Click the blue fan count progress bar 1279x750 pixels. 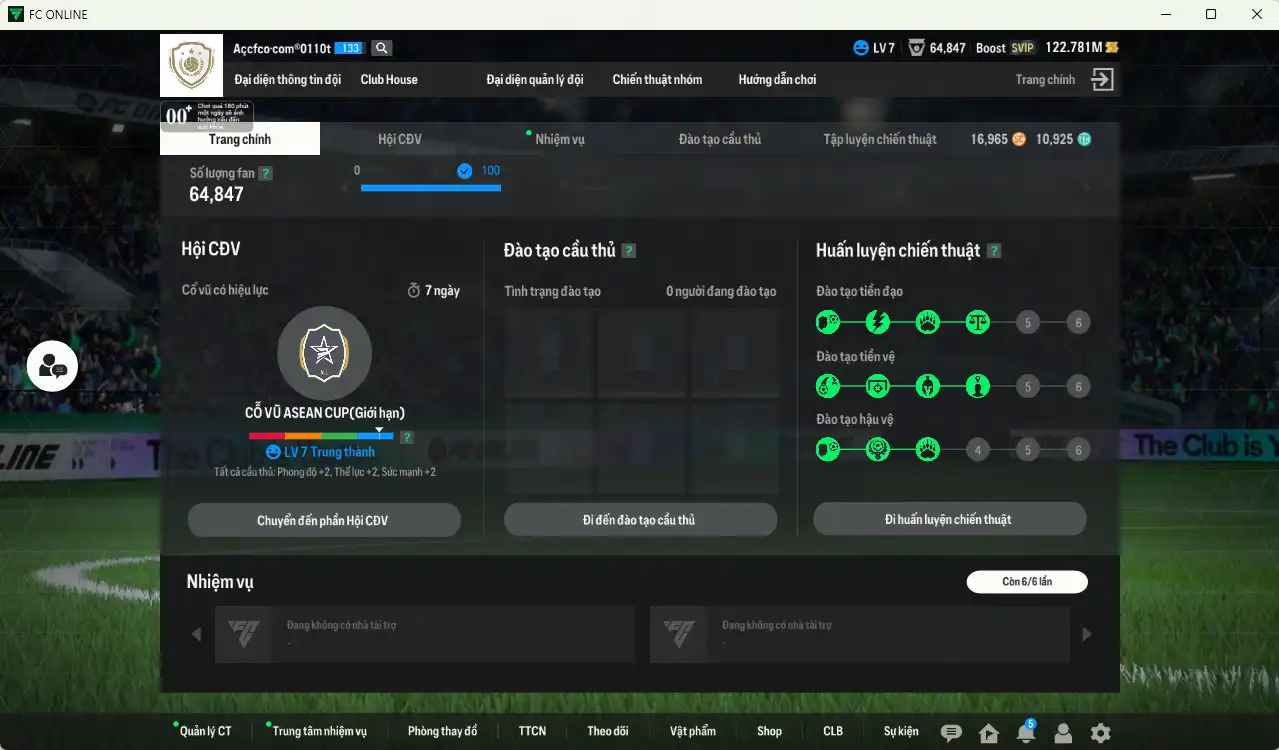tap(430, 187)
